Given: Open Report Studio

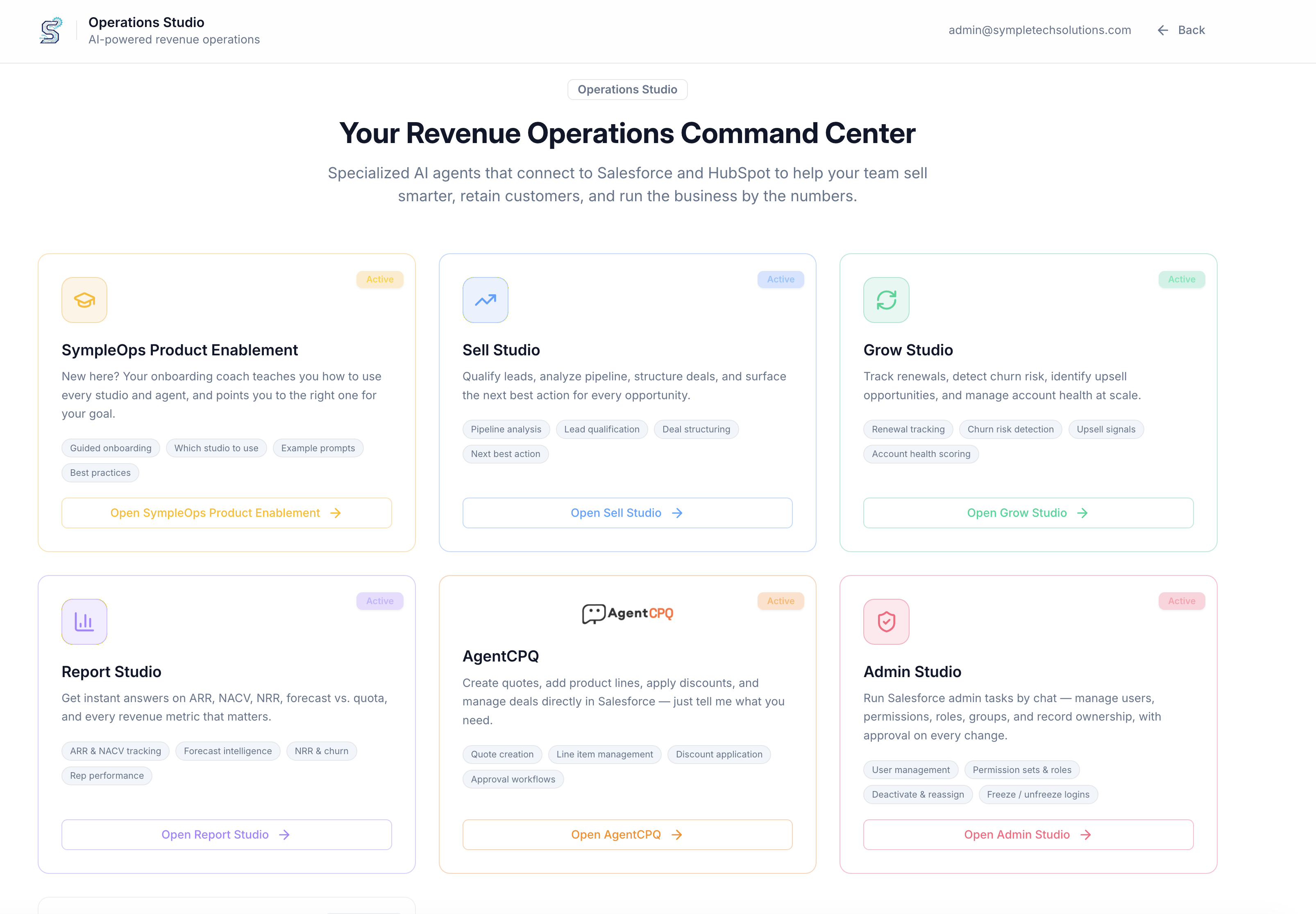Looking at the screenshot, I should pyautogui.click(x=227, y=835).
